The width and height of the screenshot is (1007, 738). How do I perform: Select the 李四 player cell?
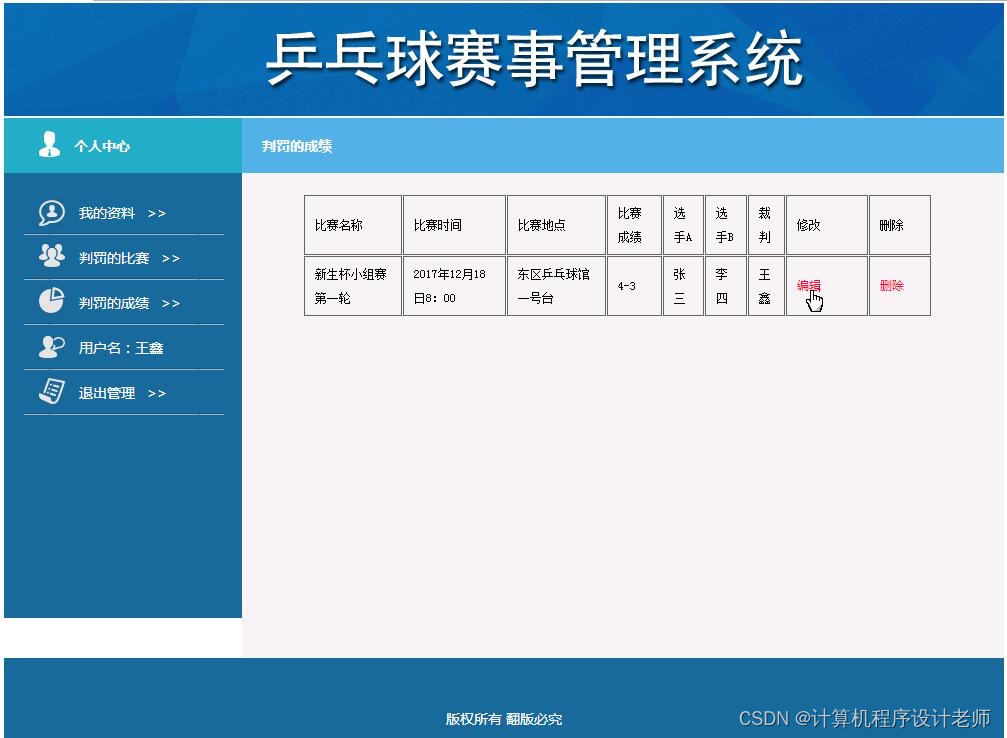(x=726, y=286)
